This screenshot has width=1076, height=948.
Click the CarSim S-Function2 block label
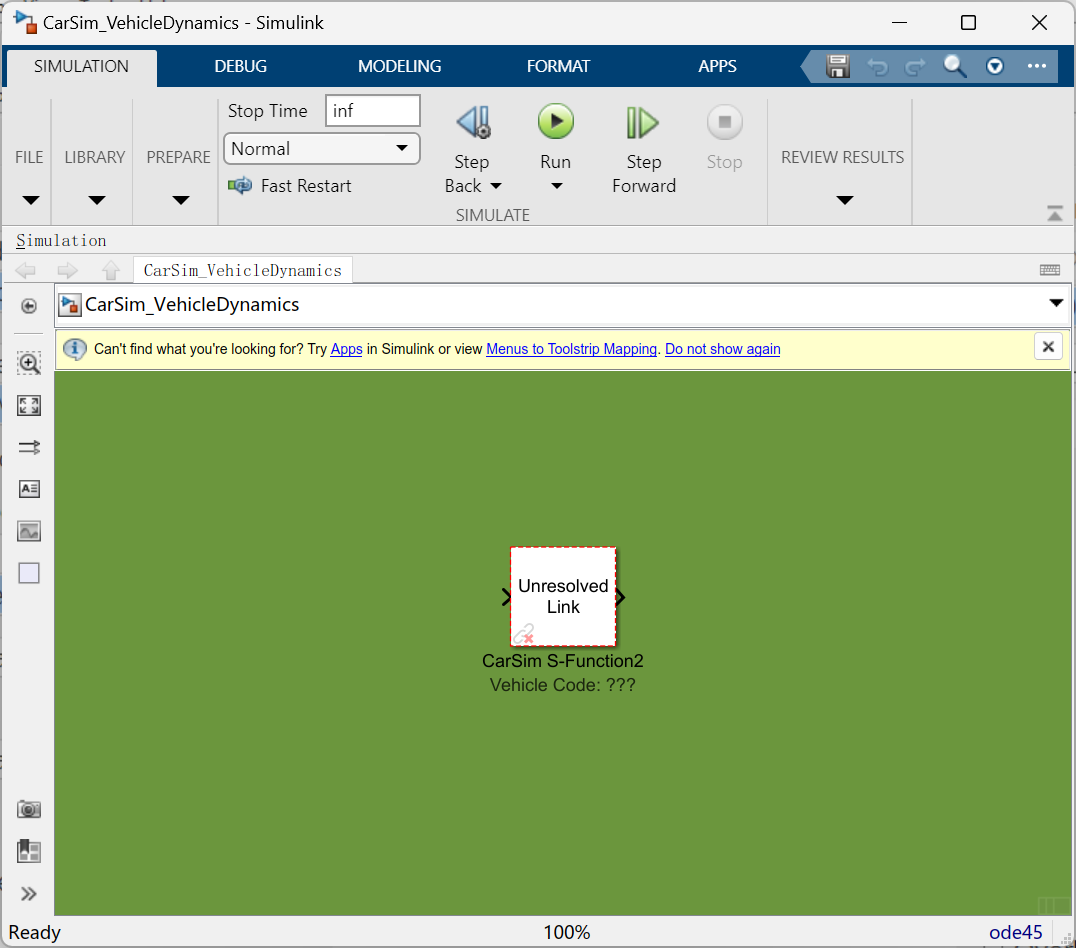563,661
